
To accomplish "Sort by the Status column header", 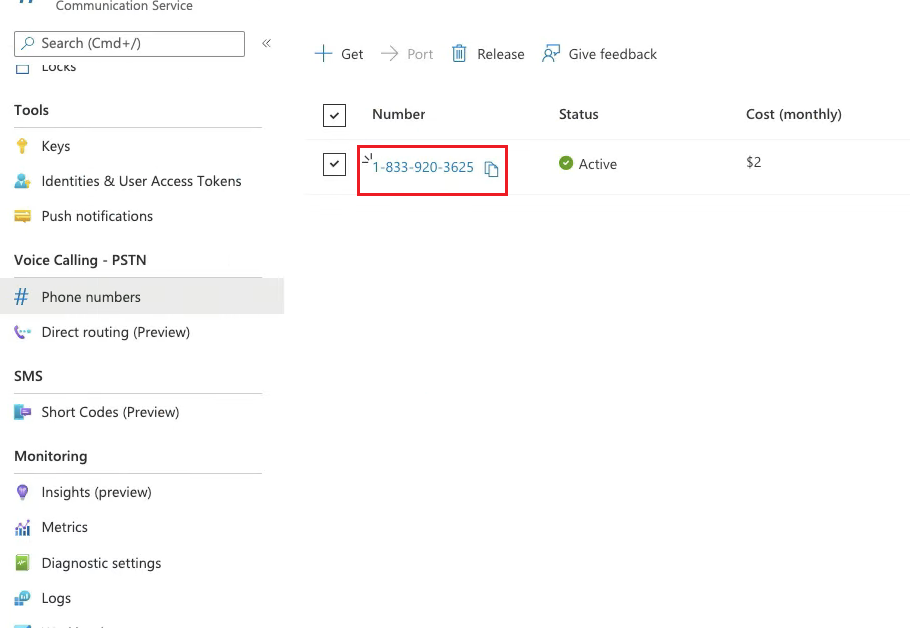I will tap(578, 114).
